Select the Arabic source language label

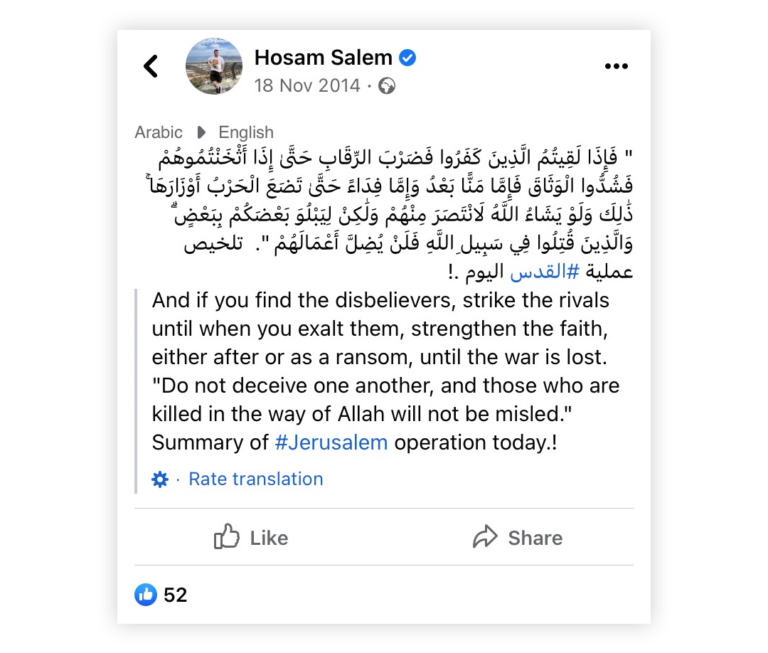coord(158,132)
